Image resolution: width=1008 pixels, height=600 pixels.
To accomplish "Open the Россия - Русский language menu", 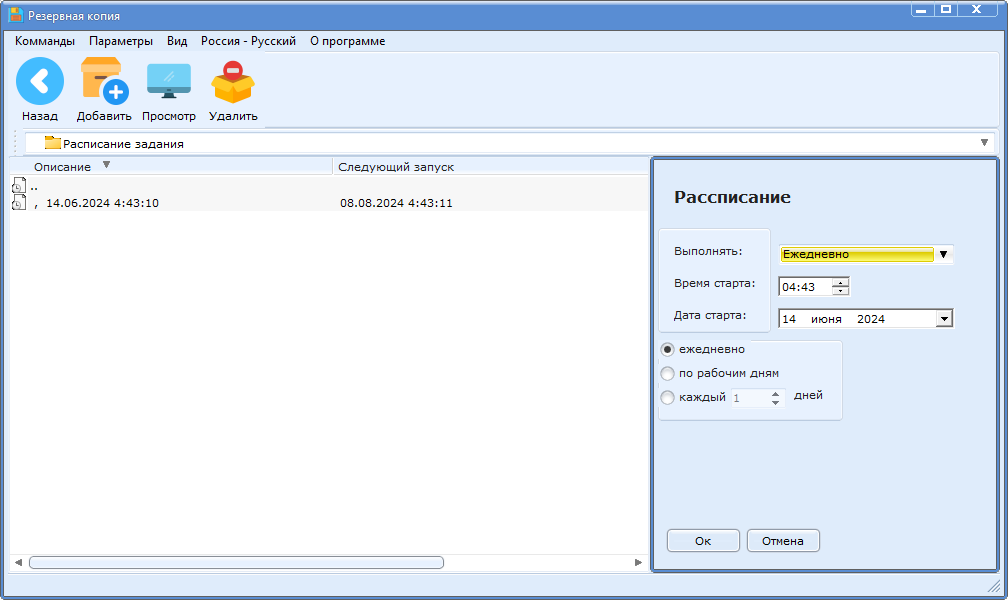I will pos(248,41).
